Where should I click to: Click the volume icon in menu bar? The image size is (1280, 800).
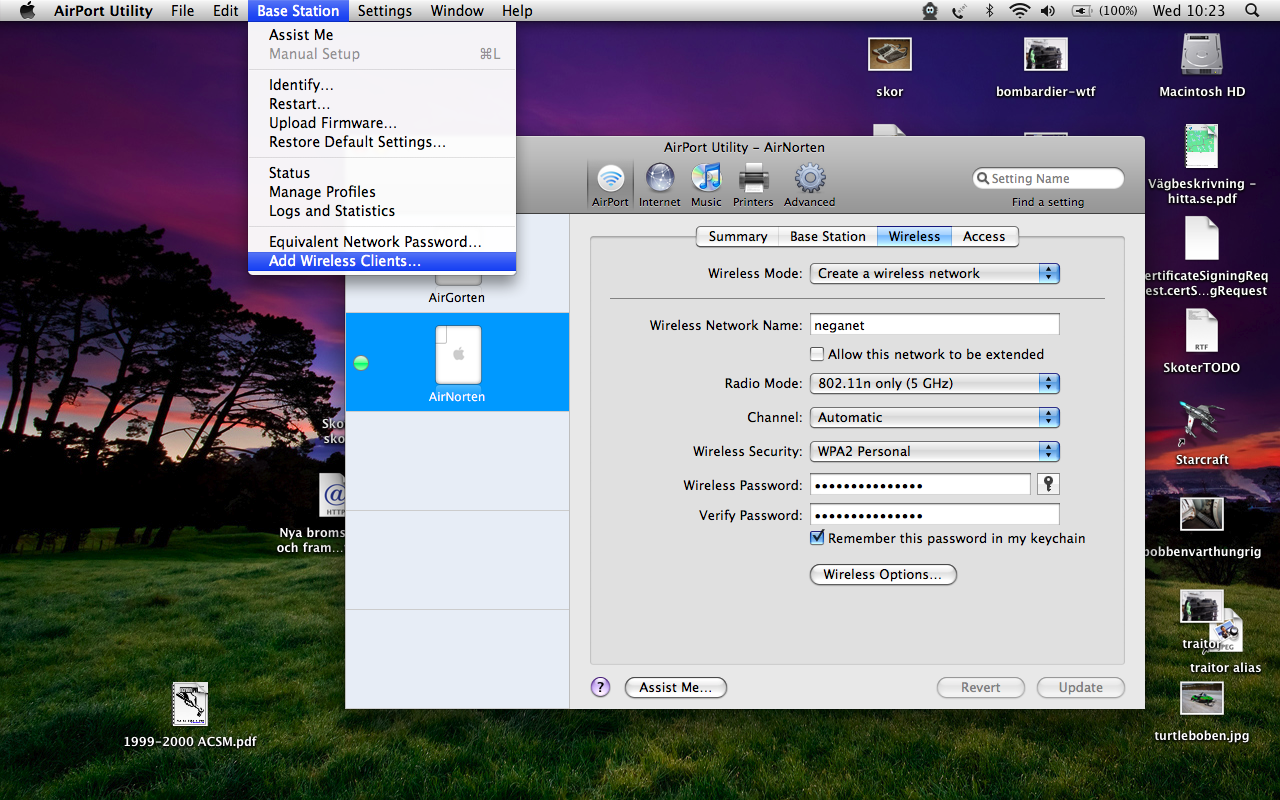point(1048,11)
